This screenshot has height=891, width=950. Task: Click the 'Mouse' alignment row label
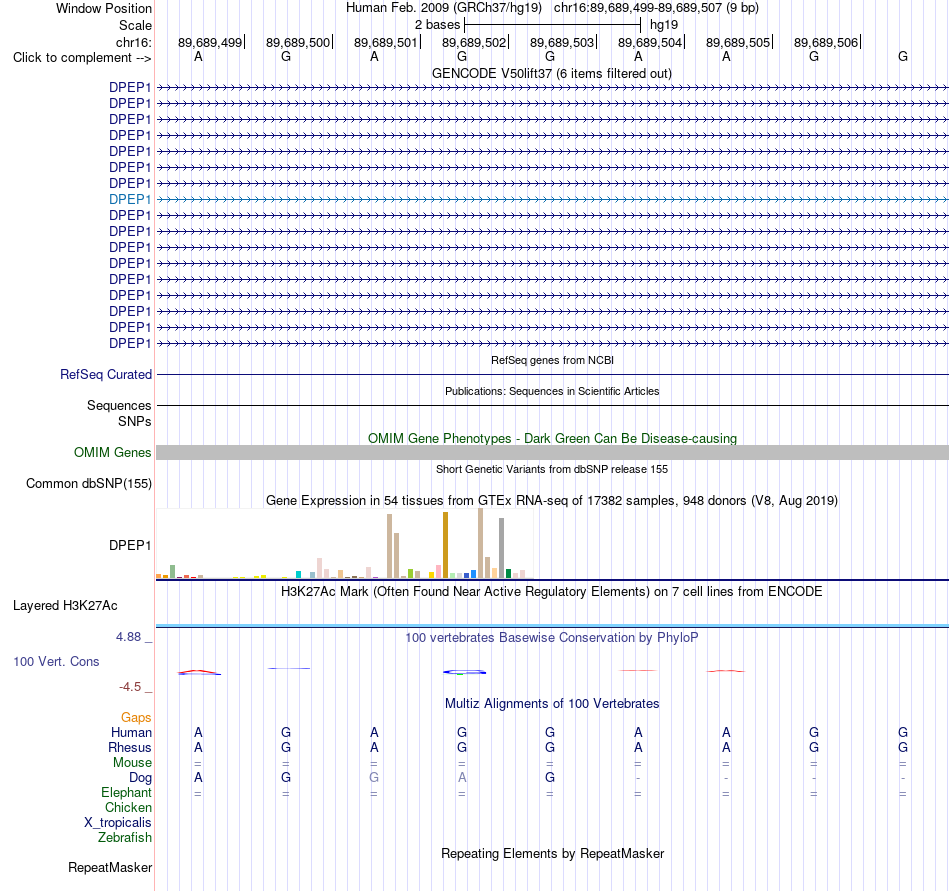[x=132, y=763]
